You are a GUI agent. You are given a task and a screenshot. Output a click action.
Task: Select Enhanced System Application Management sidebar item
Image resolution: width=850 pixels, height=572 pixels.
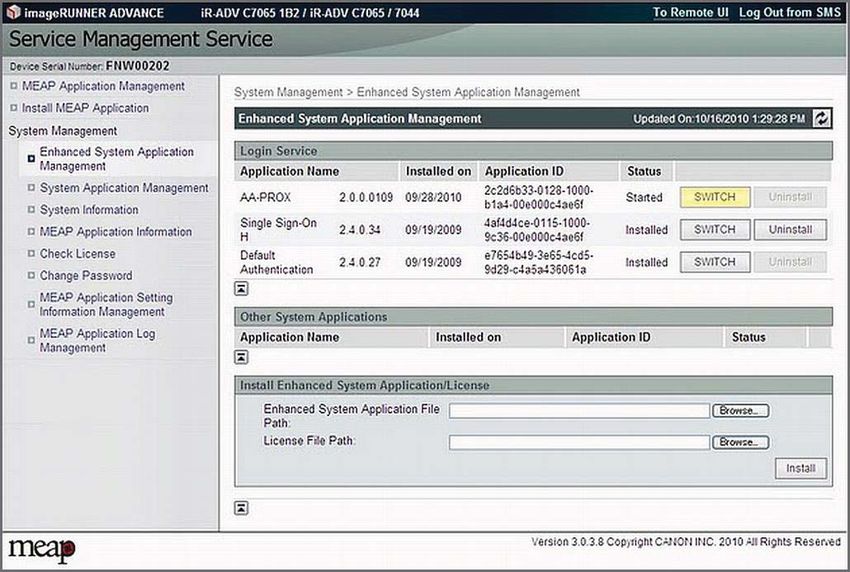[x=117, y=159]
